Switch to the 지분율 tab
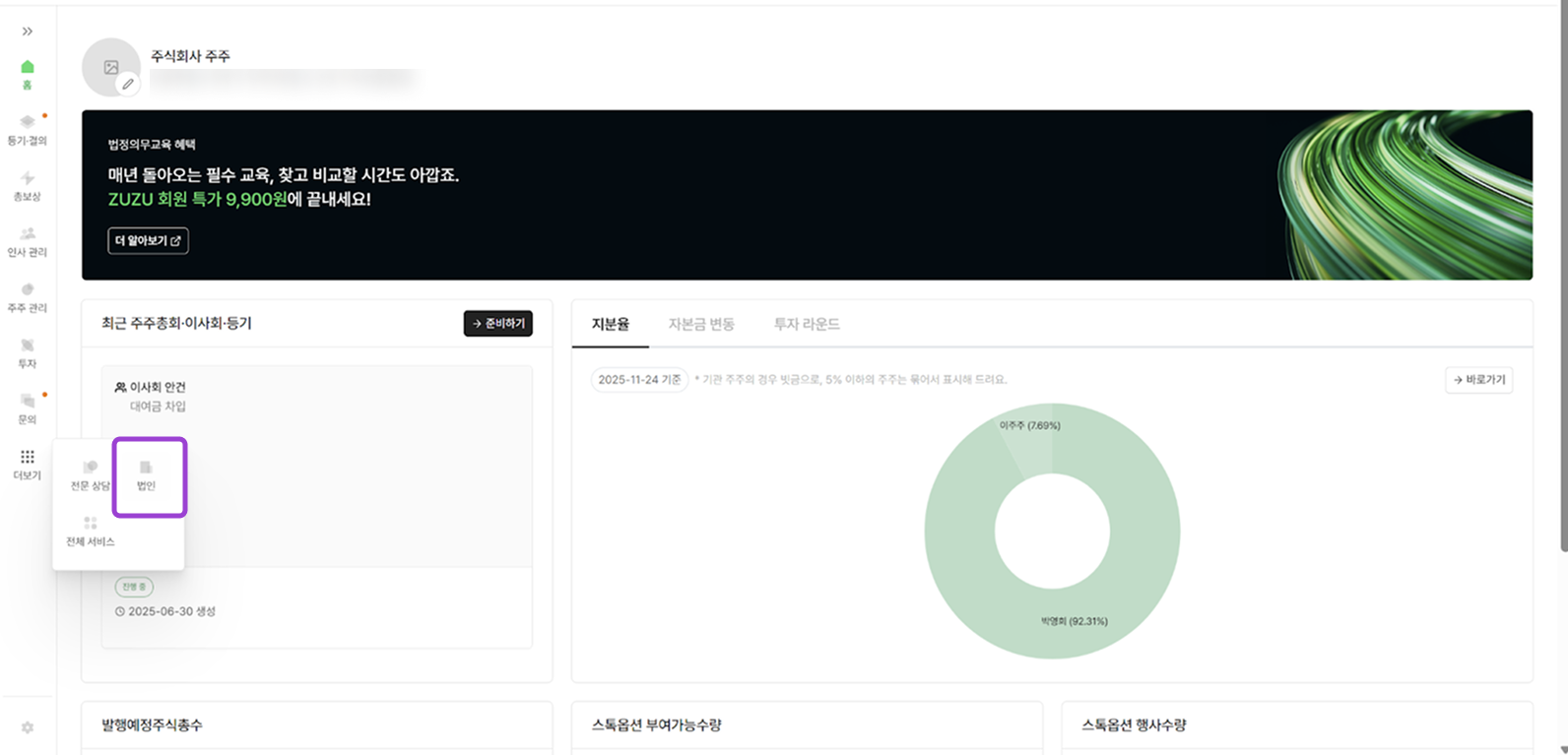1568x755 pixels. coord(610,324)
